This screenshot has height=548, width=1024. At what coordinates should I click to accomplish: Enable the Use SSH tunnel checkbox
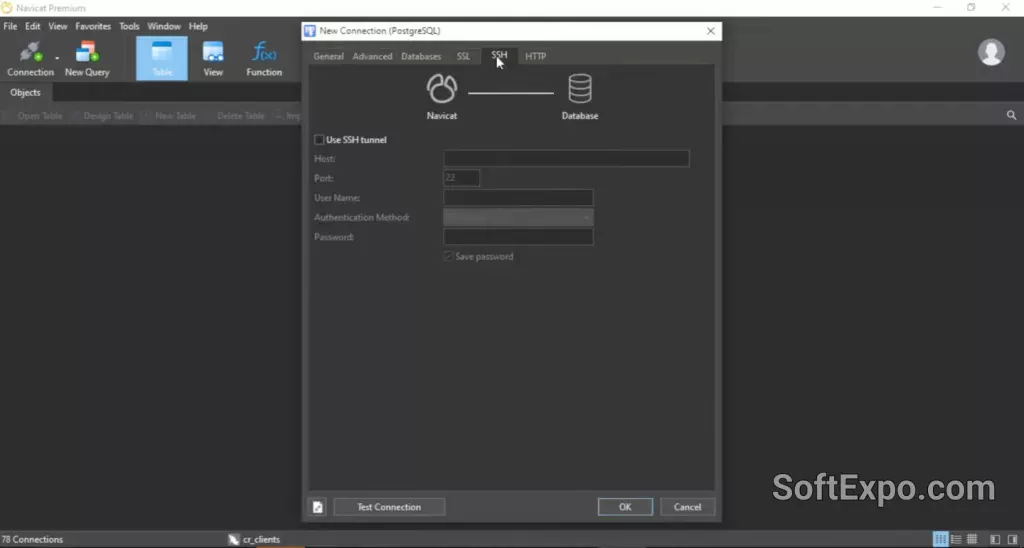tap(319, 140)
